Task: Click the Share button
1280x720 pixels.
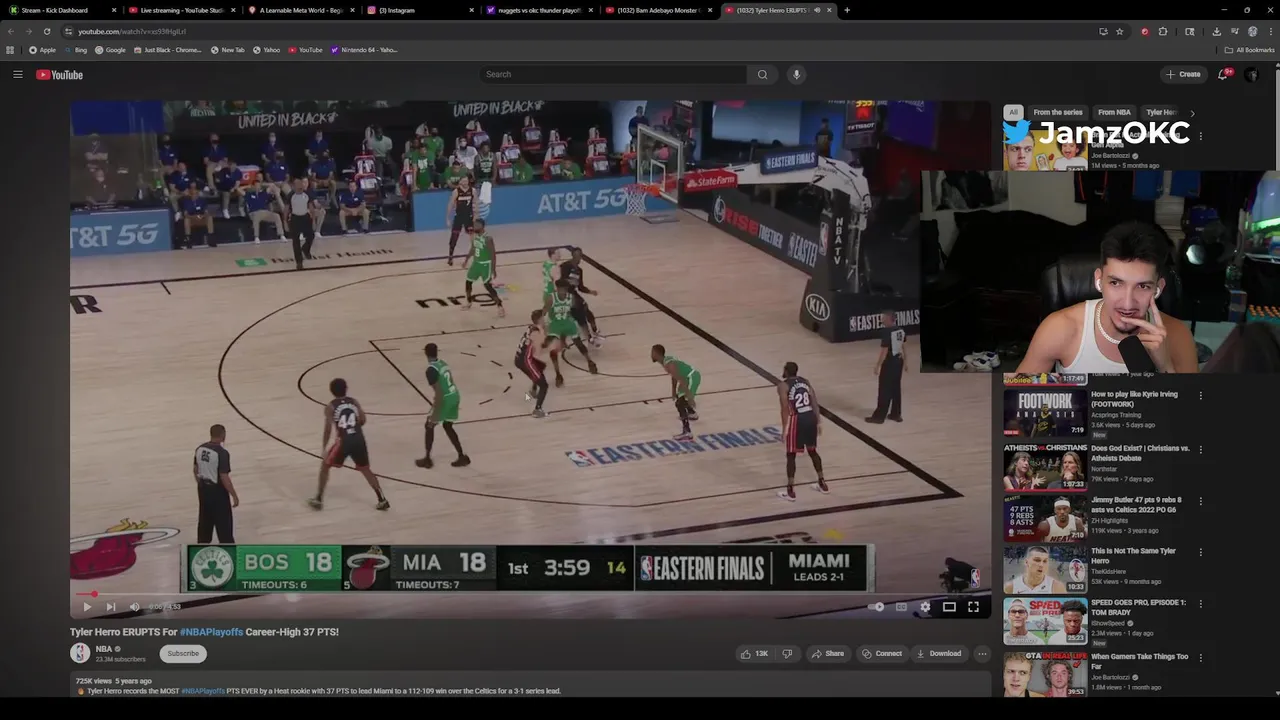Action: click(828, 654)
